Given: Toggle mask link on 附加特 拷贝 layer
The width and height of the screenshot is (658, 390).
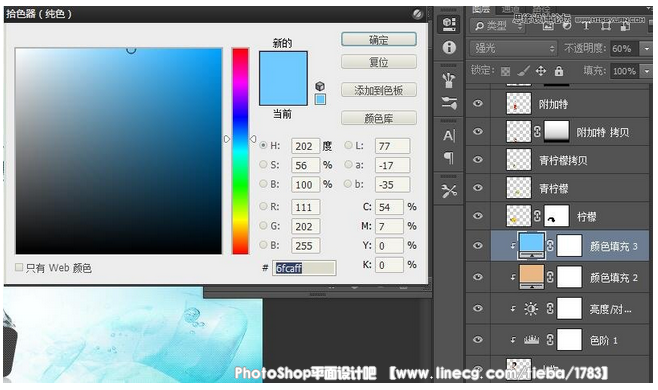Looking at the screenshot, I should click(x=537, y=132).
